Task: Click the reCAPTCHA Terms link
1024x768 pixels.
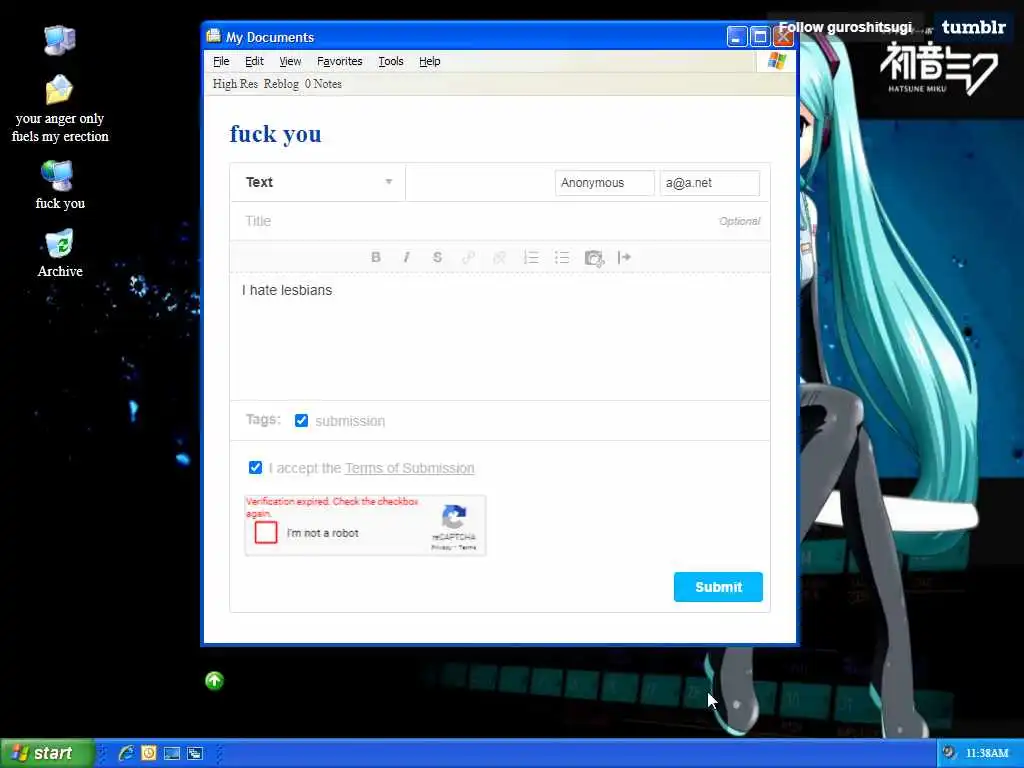Action: pyautogui.click(x=468, y=547)
